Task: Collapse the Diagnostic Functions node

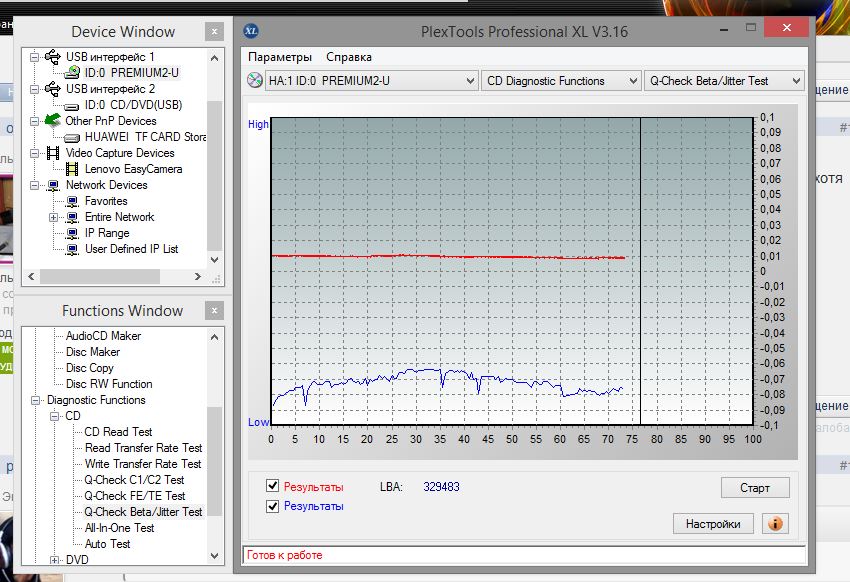Action: [35, 400]
